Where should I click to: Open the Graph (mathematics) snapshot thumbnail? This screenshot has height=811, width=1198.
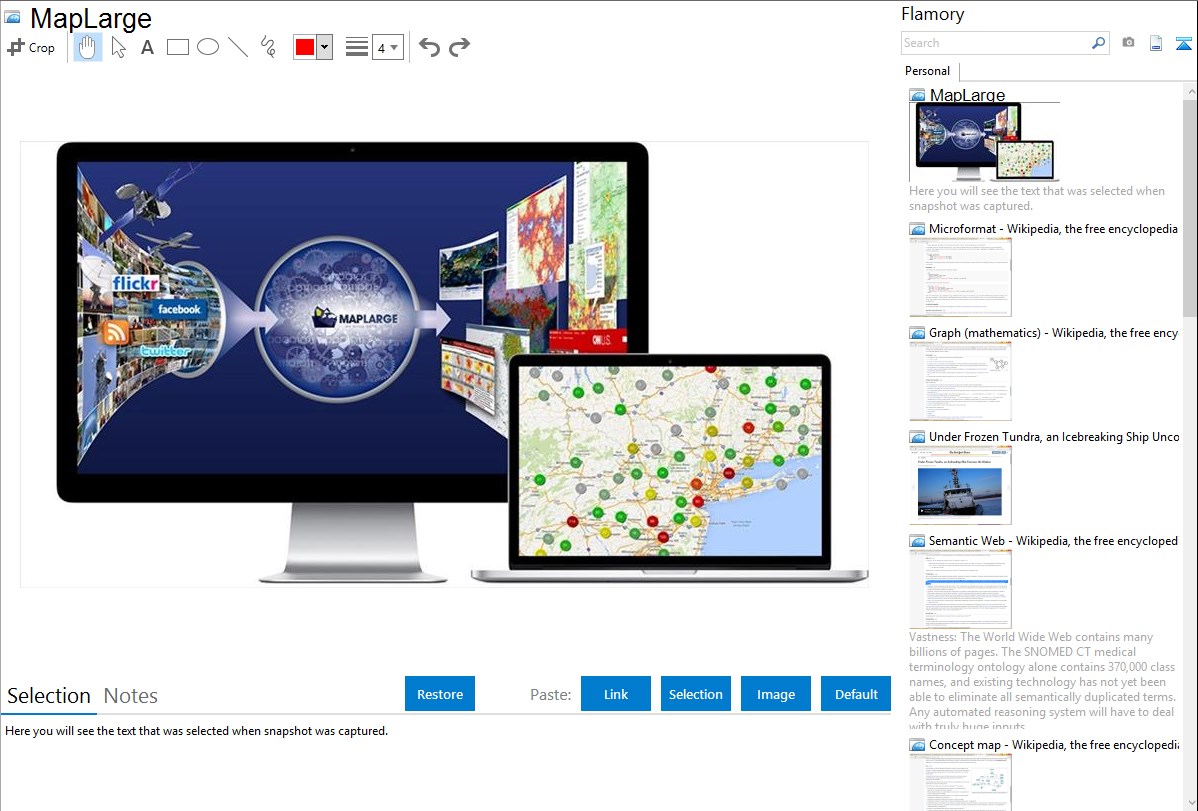pos(960,381)
